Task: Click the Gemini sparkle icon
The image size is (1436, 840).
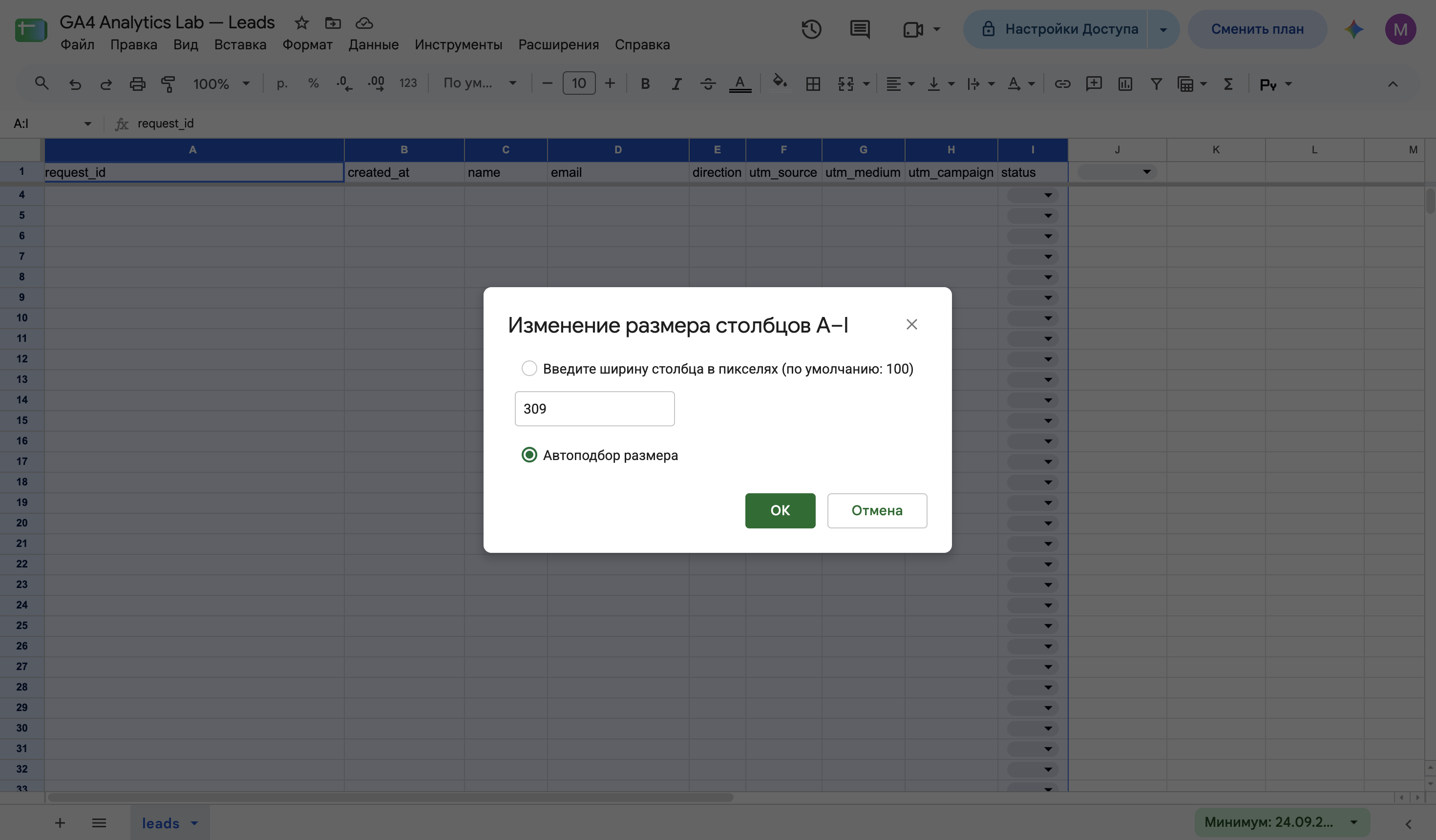Action: (x=1354, y=29)
